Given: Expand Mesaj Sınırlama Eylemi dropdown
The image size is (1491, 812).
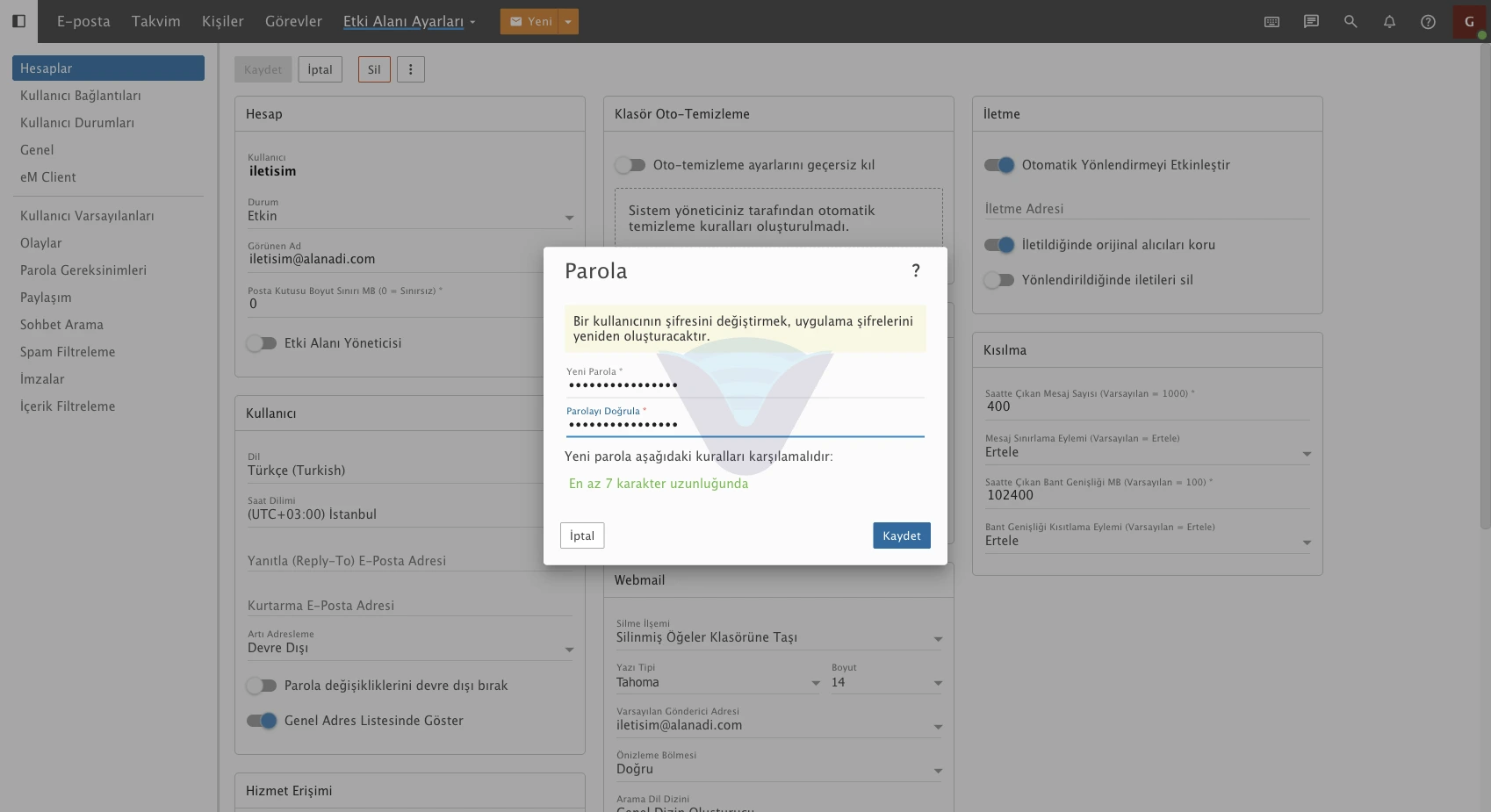Looking at the screenshot, I should [1148, 452].
